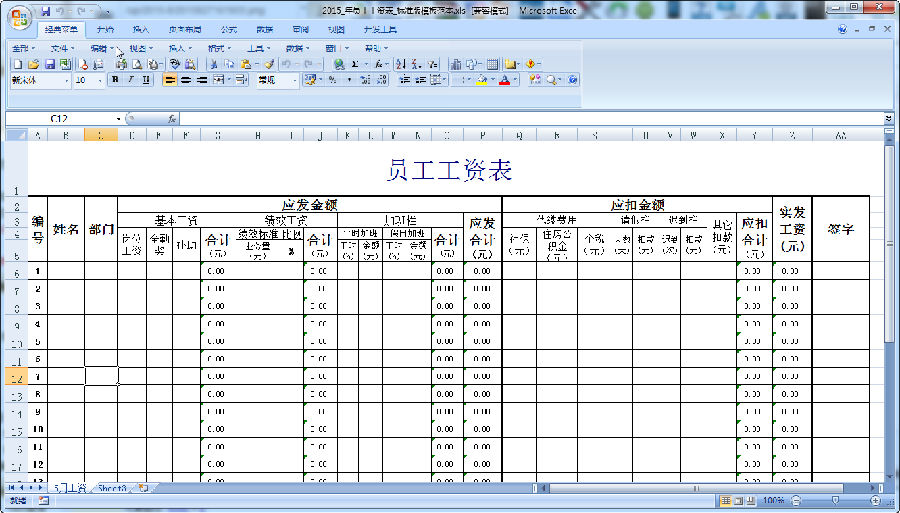Open the font name dropdown
900x513 pixels.
[x=67, y=80]
